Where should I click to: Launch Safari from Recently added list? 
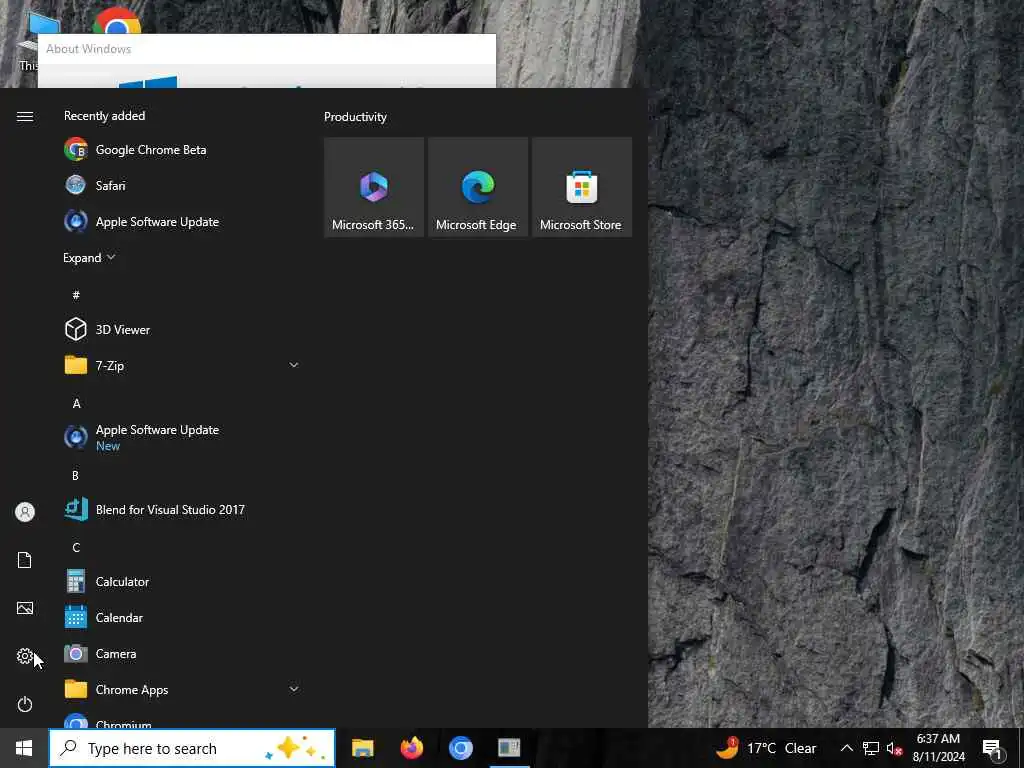(181, 185)
